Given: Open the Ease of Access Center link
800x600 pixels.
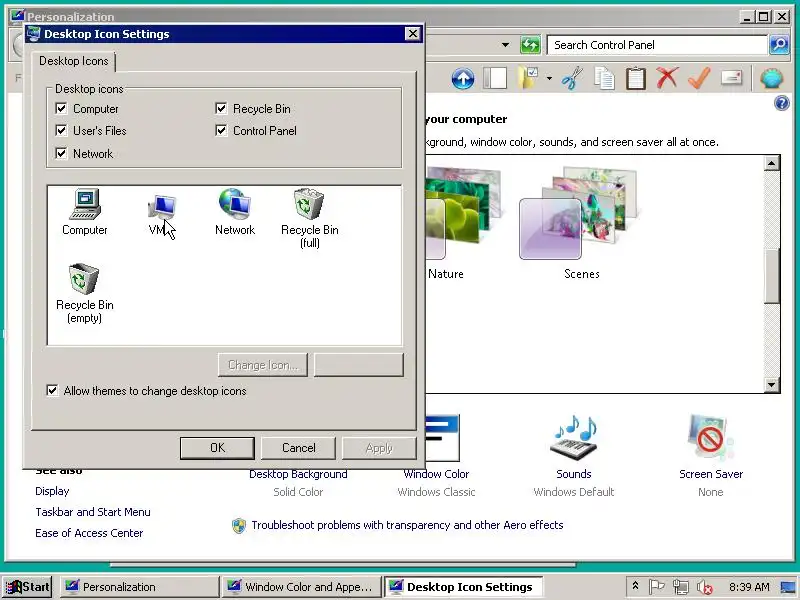Looking at the screenshot, I should (x=89, y=533).
